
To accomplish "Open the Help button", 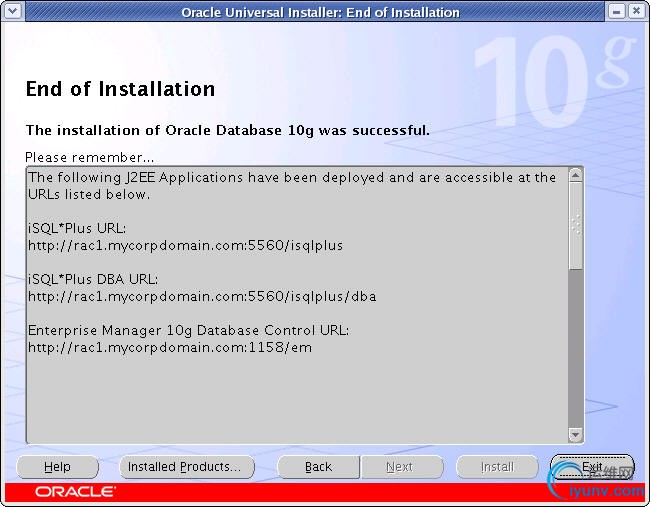I will [x=57, y=467].
